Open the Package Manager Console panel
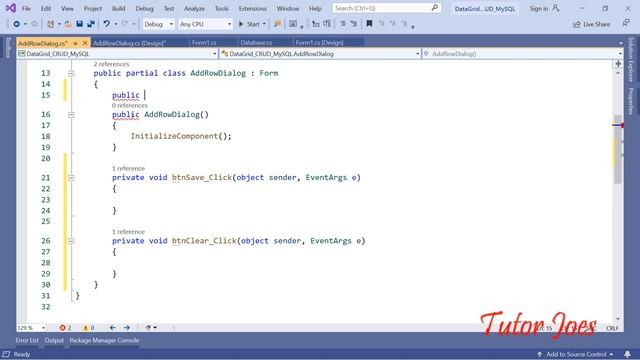 [104, 340]
